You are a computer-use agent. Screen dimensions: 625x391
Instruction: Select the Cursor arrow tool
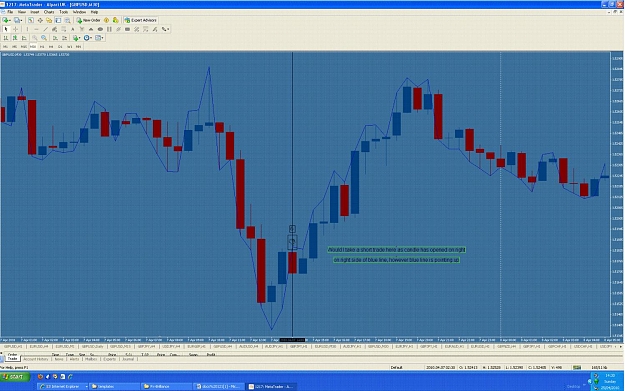pos(6,29)
